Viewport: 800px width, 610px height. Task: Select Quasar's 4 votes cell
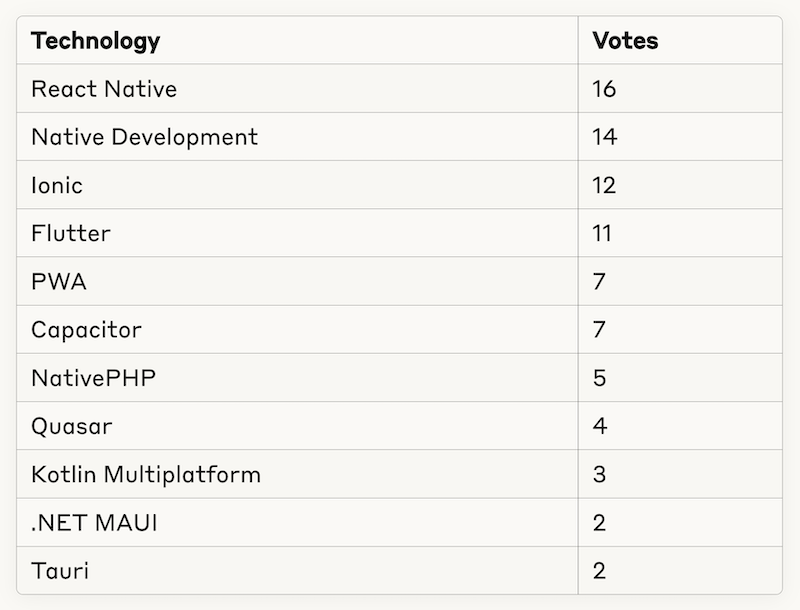click(599, 426)
